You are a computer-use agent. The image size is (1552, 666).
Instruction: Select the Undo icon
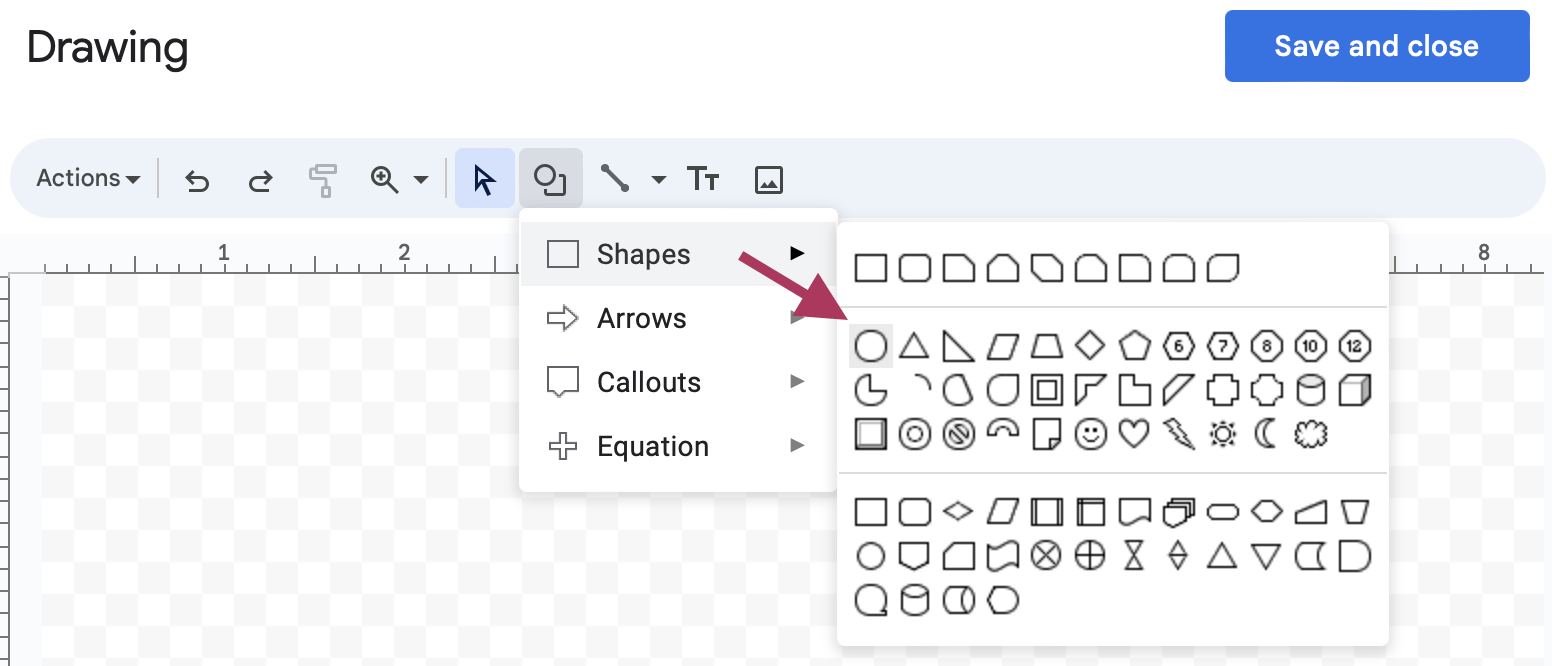click(x=196, y=179)
